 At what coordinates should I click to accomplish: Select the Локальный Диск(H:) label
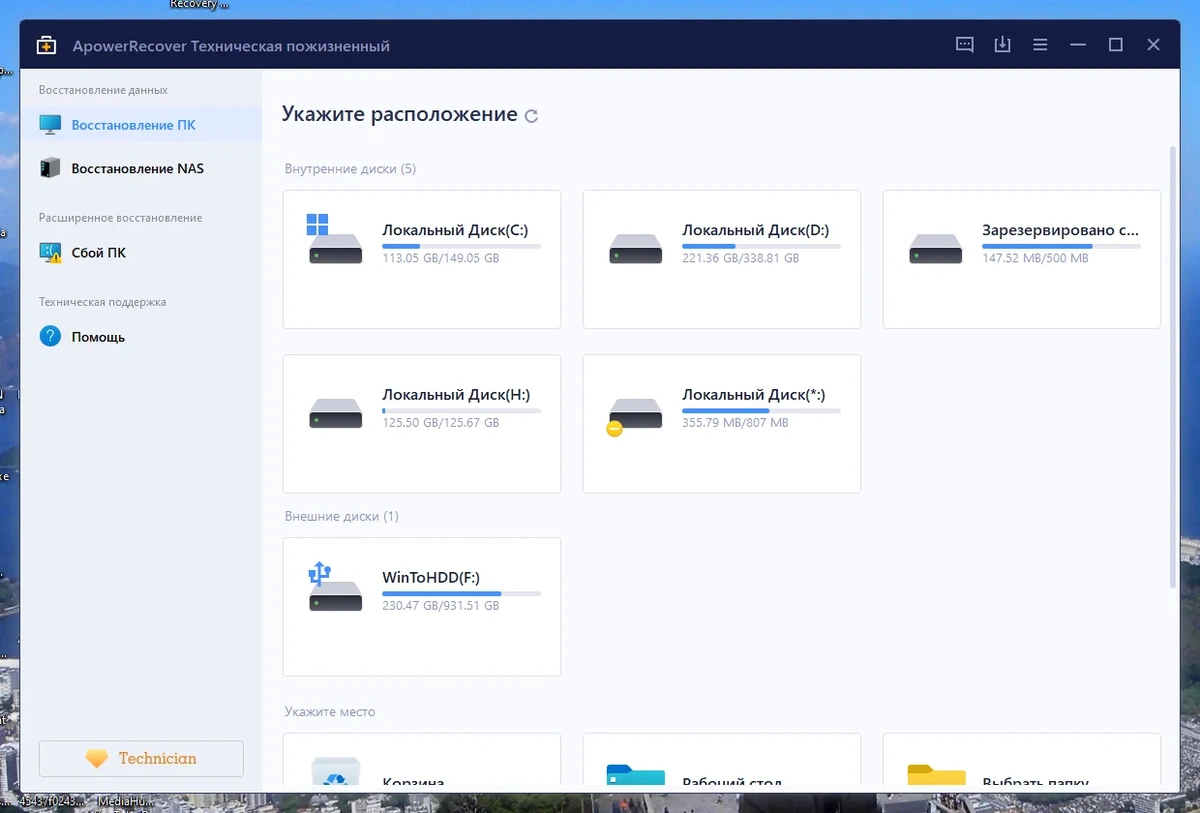[456, 395]
